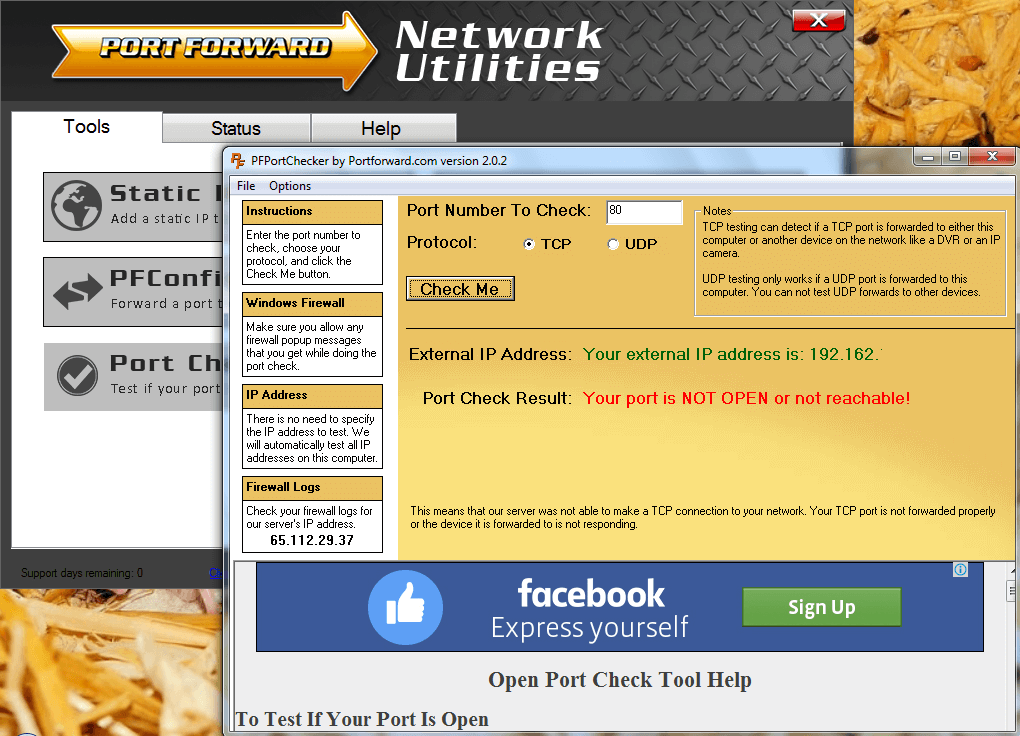The width and height of the screenshot is (1020, 736).
Task: Maximize the PFPortChecker window
Action: (x=954, y=157)
